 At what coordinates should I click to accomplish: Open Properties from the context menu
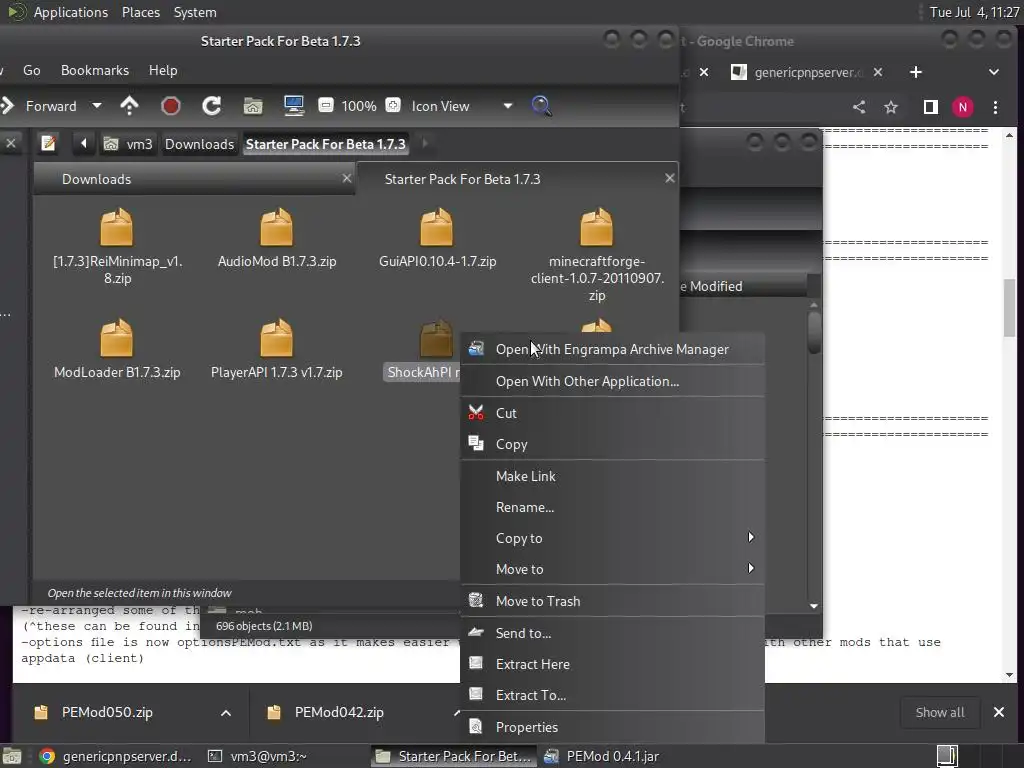[x=613, y=727]
